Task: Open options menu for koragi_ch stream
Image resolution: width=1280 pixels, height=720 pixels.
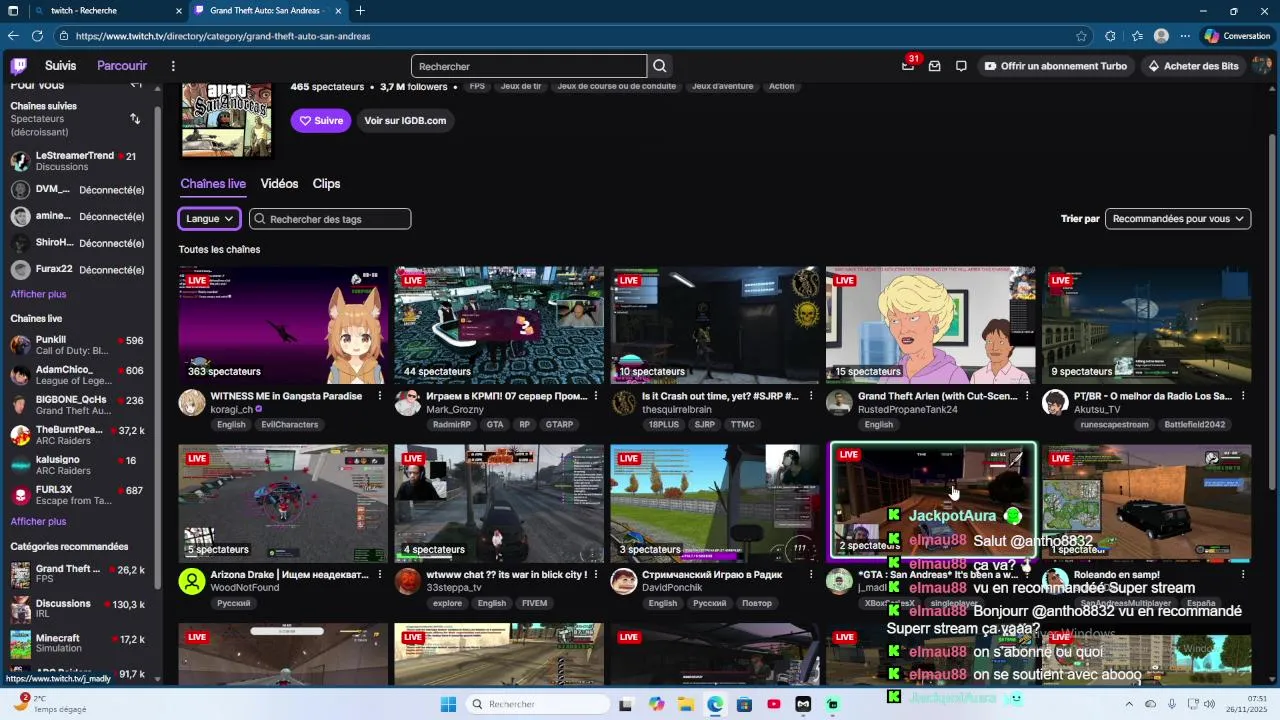Action: tap(380, 396)
